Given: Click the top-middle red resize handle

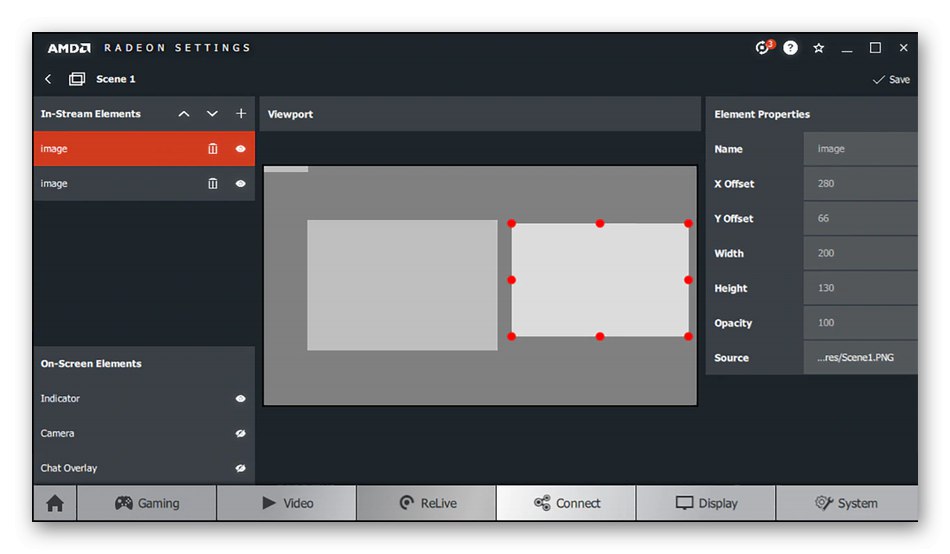Looking at the screenshot, I should pos(600,224).
